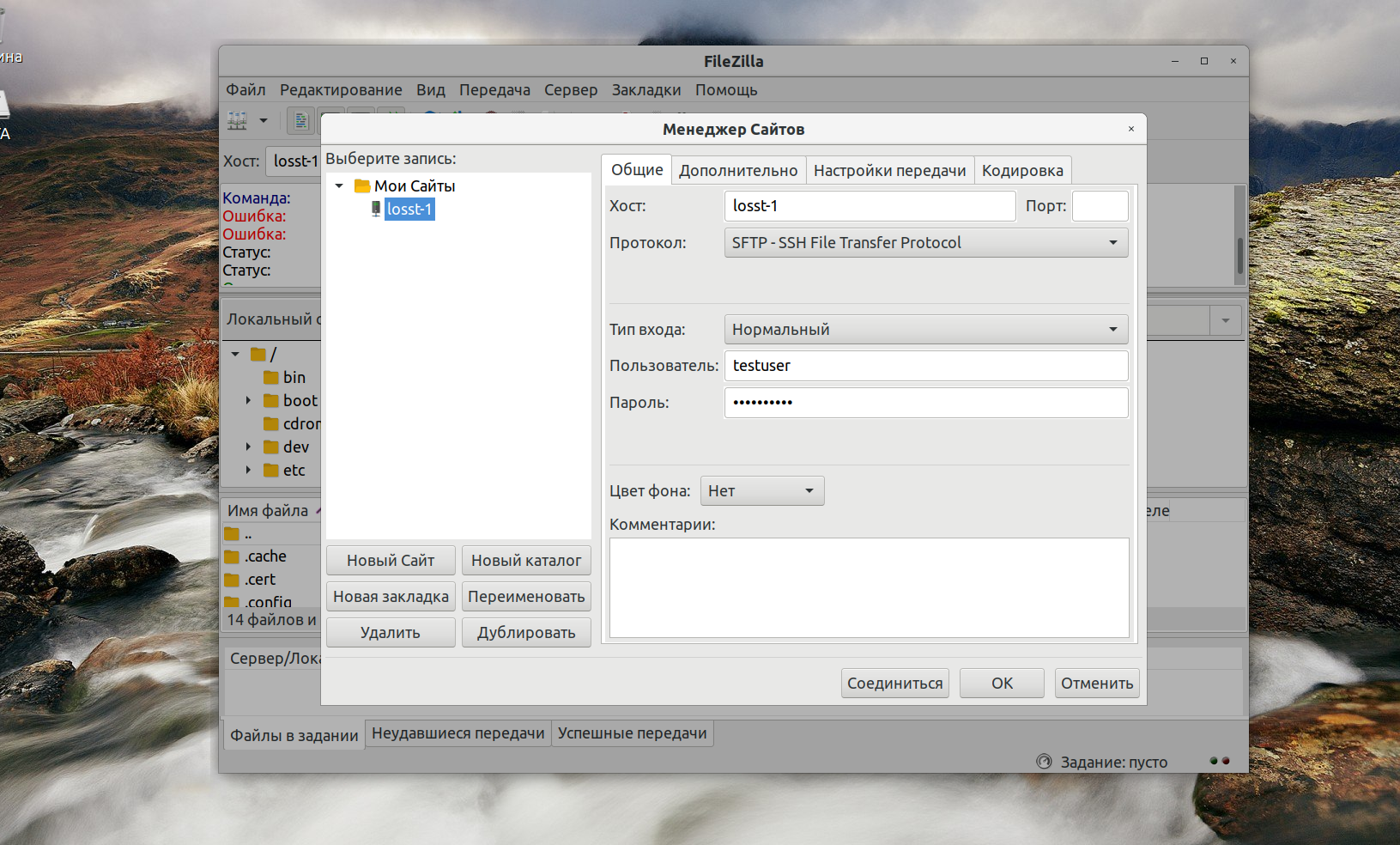Click the Удалить button

391,633
